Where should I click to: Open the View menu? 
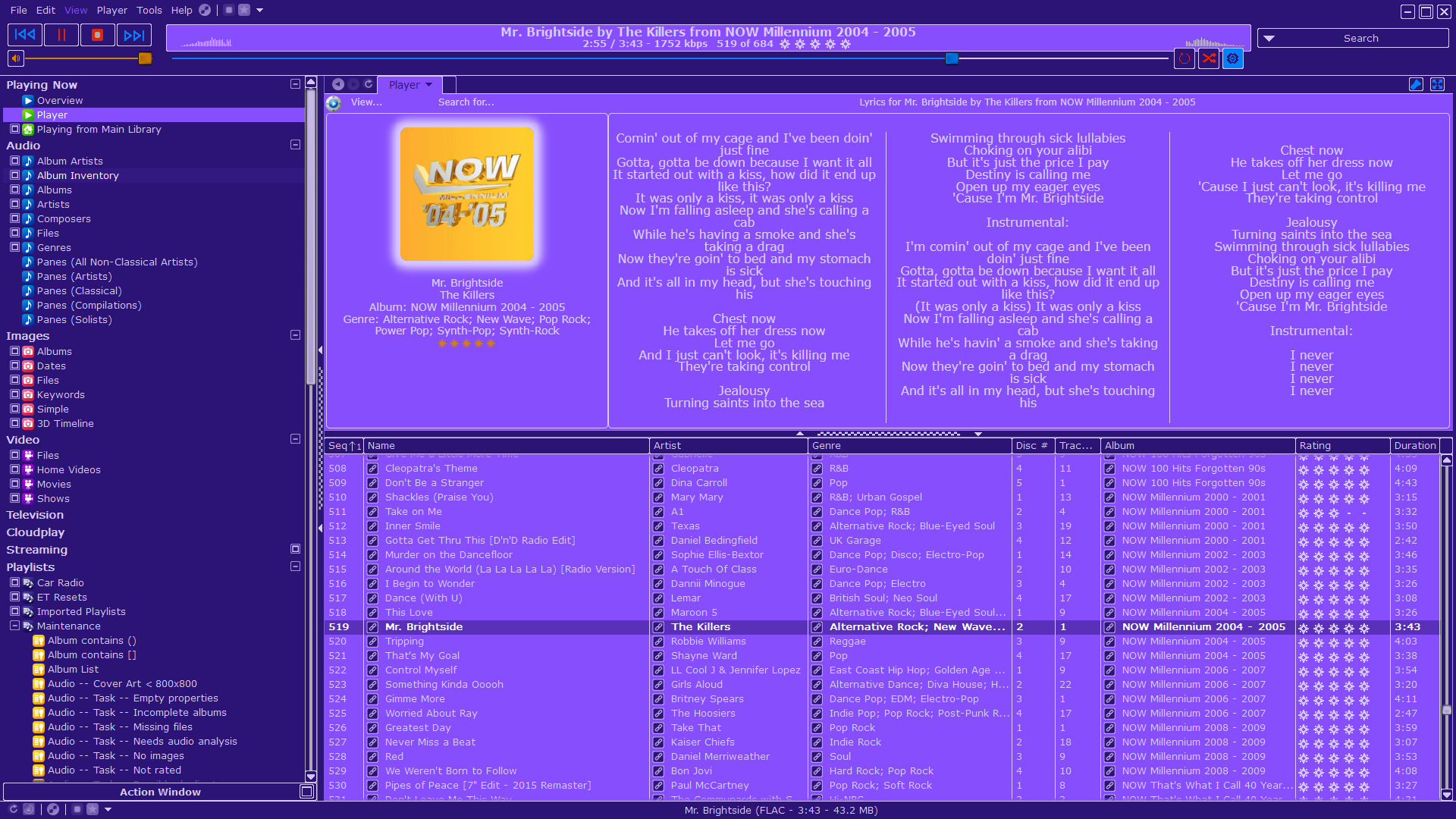76,10
